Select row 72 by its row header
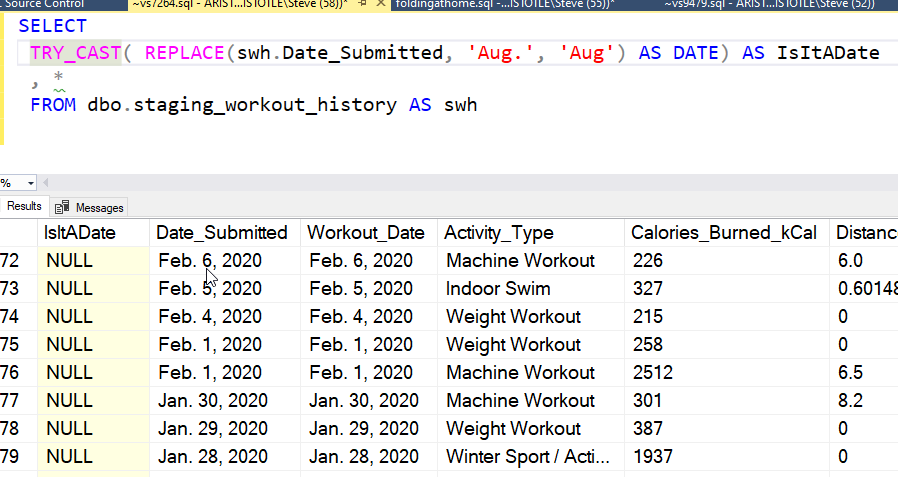 pos(12,261)
